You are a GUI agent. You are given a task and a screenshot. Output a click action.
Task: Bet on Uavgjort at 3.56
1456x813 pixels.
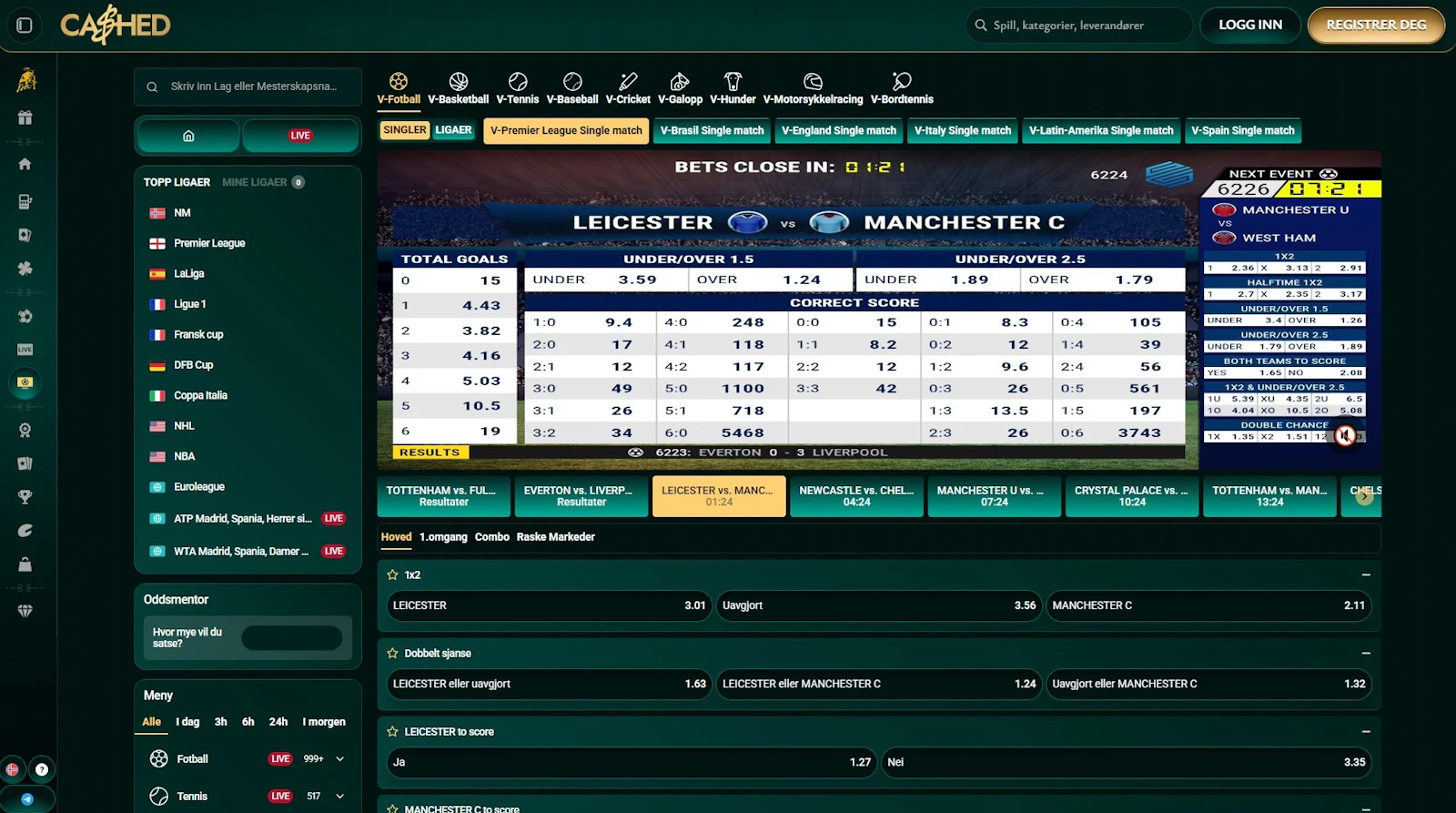coord(879,605)
